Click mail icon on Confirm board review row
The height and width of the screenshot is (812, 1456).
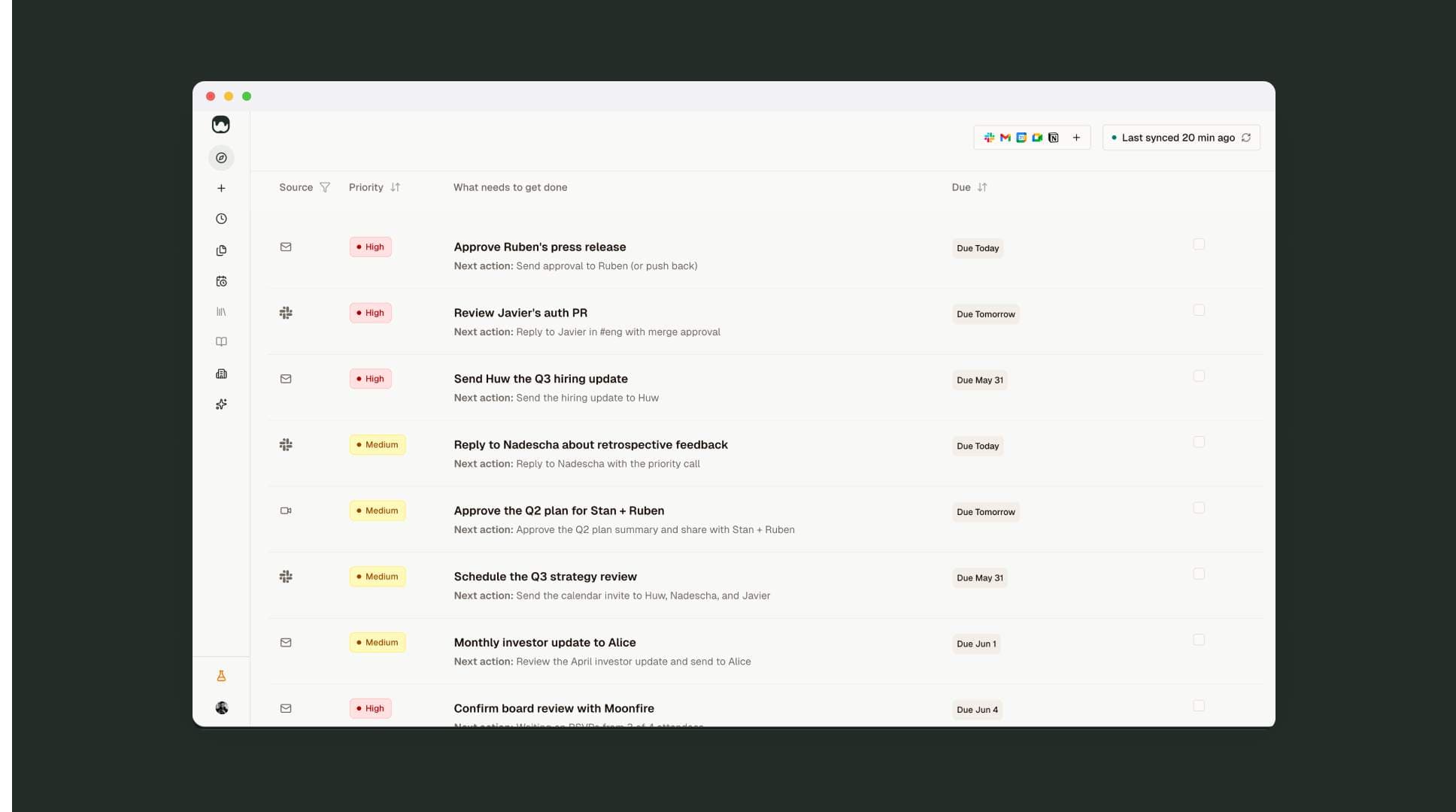coord(286,708)
